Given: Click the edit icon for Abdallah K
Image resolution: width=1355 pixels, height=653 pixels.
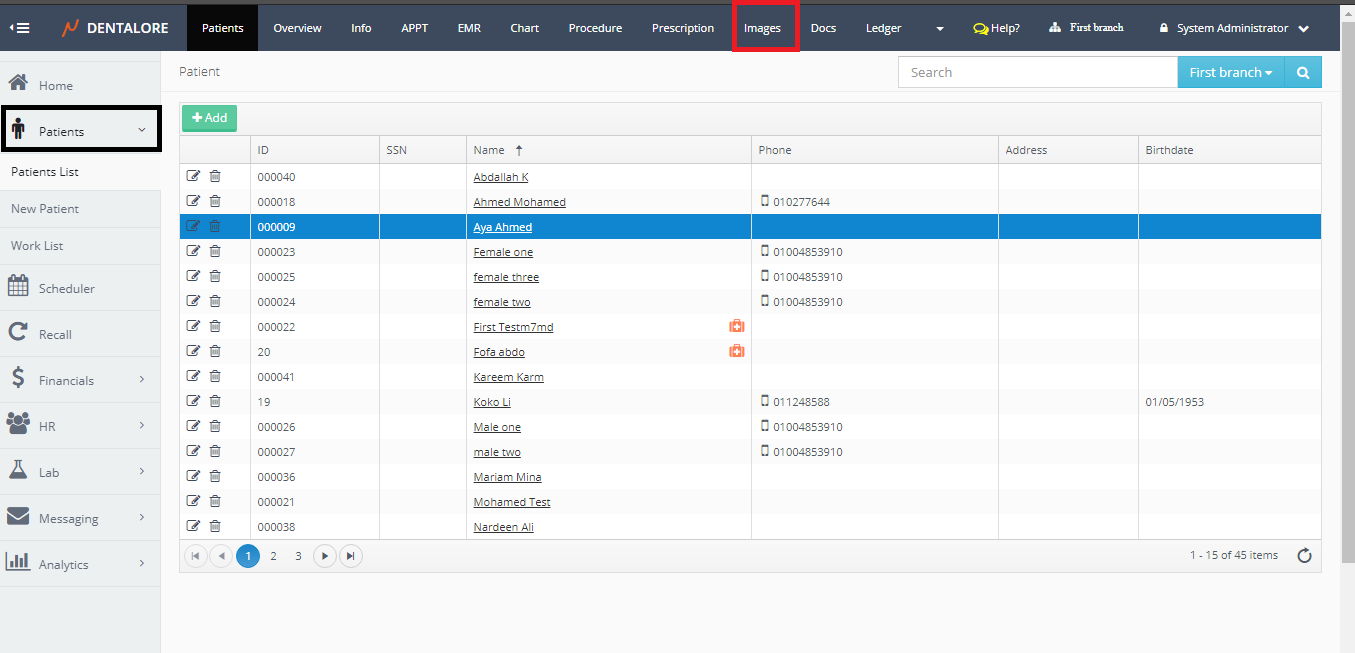Looking at the screenshot, I should (193, 177).
